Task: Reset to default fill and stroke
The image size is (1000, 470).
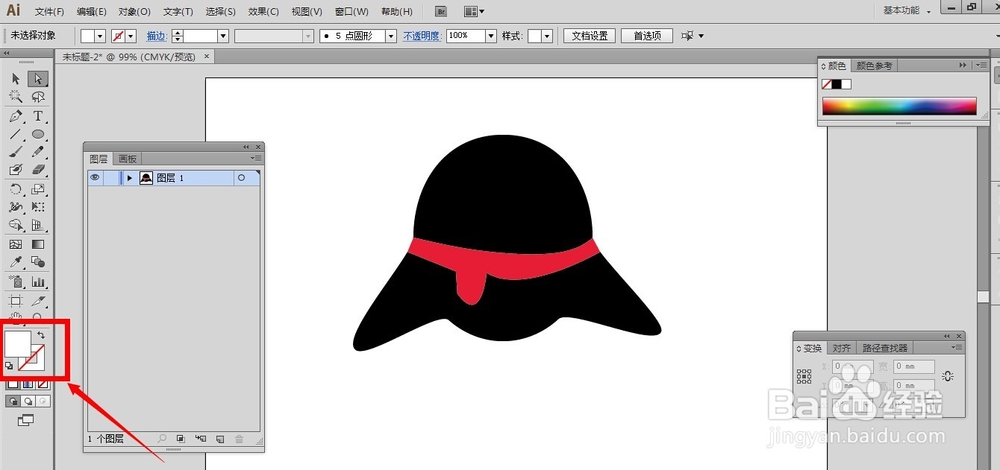Action: [9, 366]
